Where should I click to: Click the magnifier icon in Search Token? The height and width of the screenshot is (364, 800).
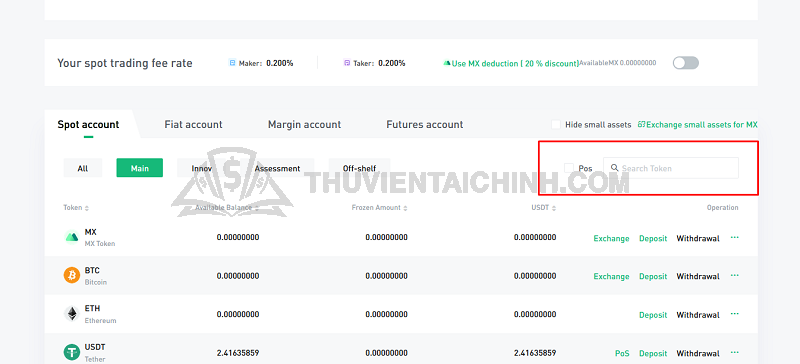[x=614, y=167]
